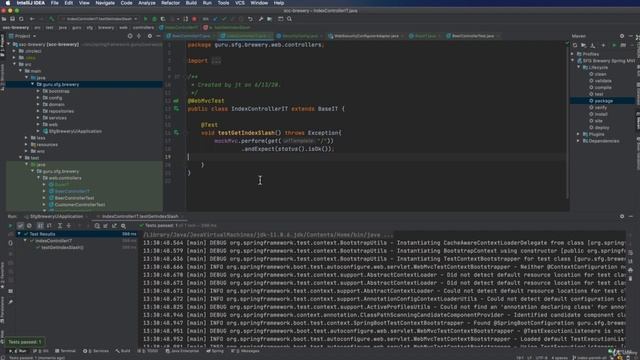
Task: Open the Project panel gear settings
Action: click(149, 36)
